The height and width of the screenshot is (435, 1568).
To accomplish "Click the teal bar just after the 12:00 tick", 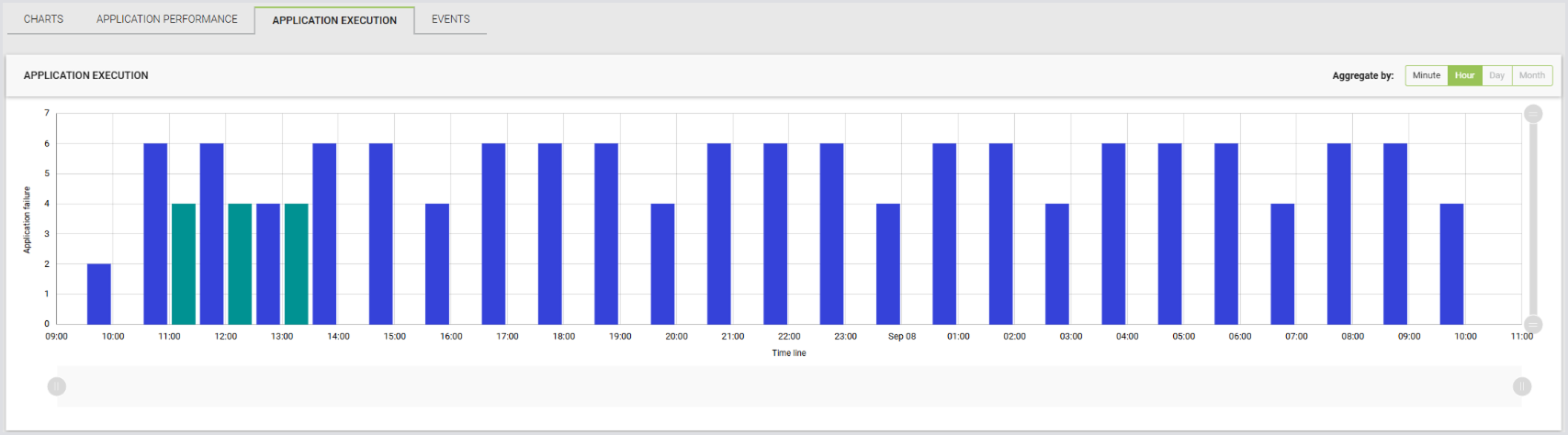I will coord(240,264).
